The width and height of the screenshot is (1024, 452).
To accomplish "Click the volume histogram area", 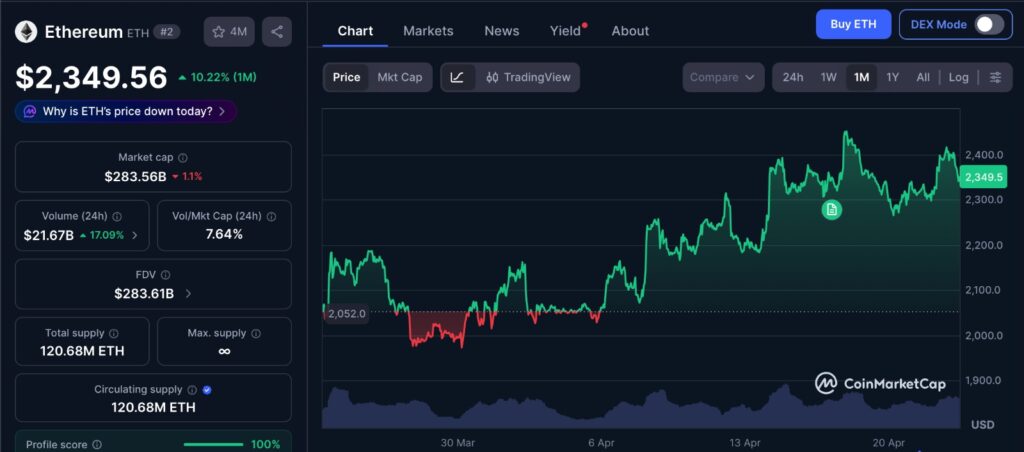I will click(641, 408).
